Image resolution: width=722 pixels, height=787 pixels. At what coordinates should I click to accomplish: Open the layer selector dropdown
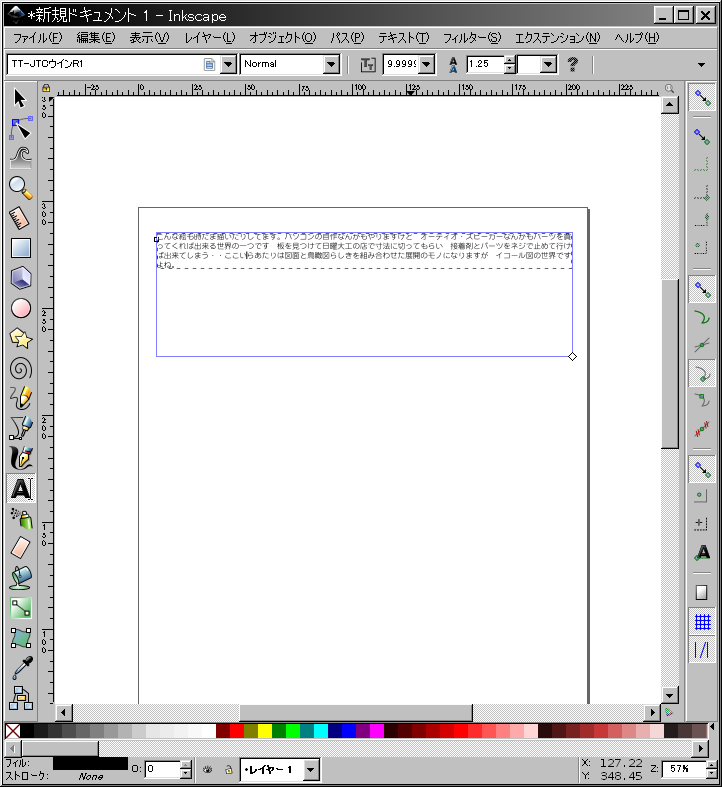pyautogui.click(x=311, y=769)
